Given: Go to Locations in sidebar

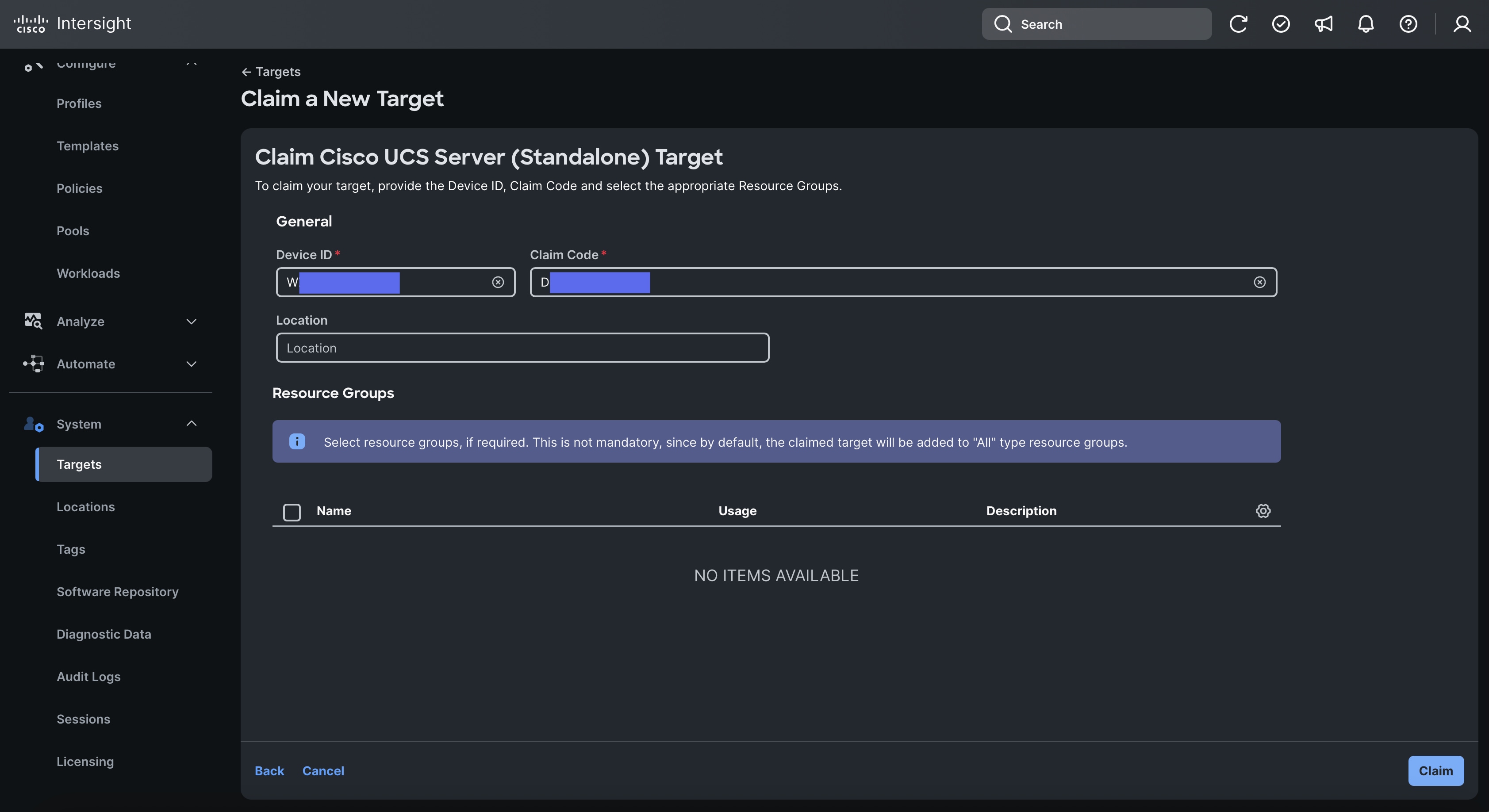Looking at the screenshot, I should (x=85, y=507).
